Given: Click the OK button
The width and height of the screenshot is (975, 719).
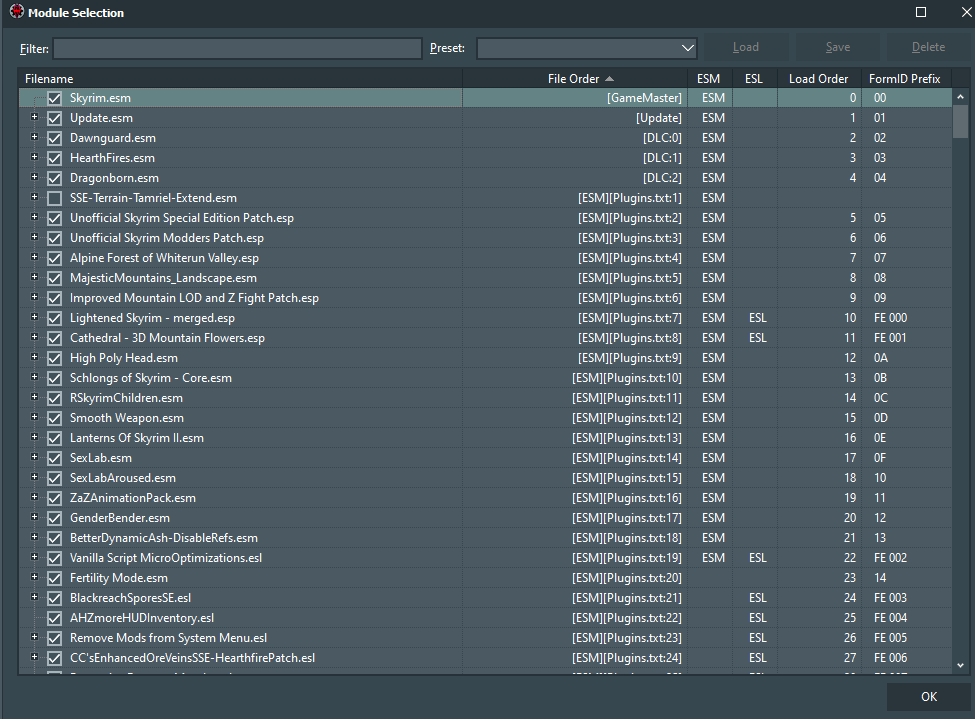Looking at the screenshot, I should 928,697.
